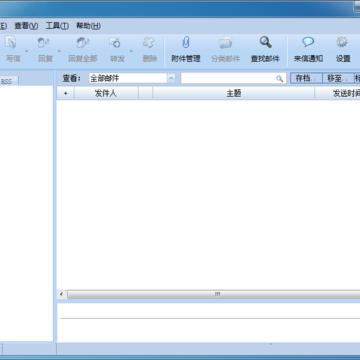
Task: Click the magnifier icon in search box
Action: point(279,79)
